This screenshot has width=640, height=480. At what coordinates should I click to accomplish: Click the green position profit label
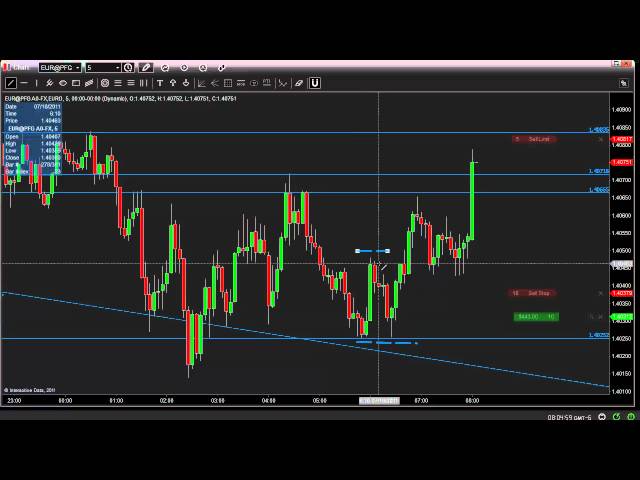536,317
